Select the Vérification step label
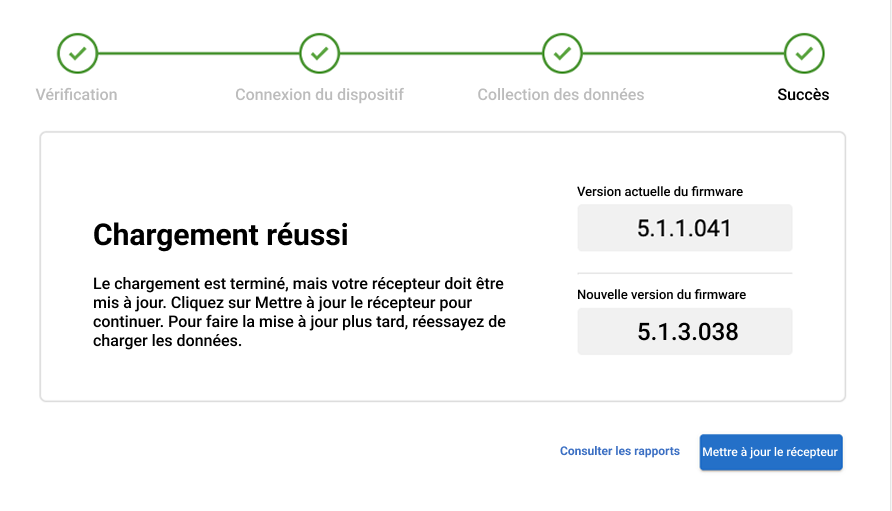The width and height of the screenshot is (892, 511). pyautogui.click(x=77, y=95)
